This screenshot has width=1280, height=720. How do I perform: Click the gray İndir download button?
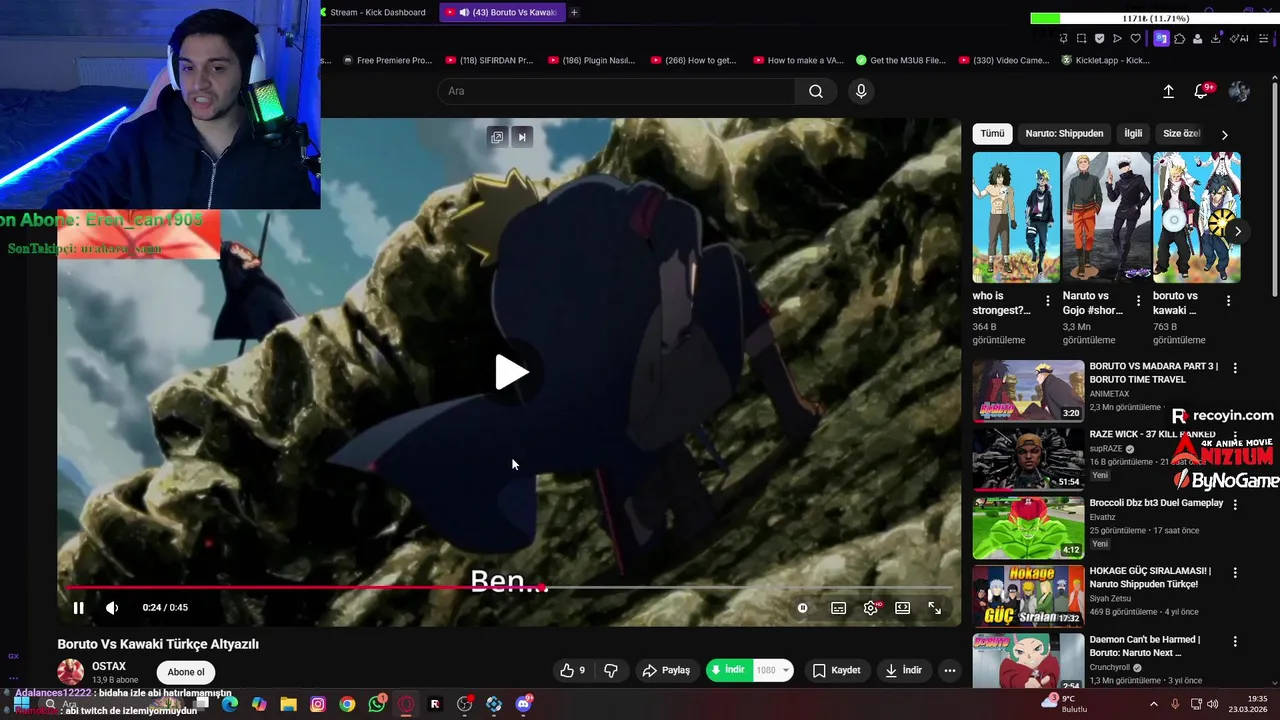903,670
